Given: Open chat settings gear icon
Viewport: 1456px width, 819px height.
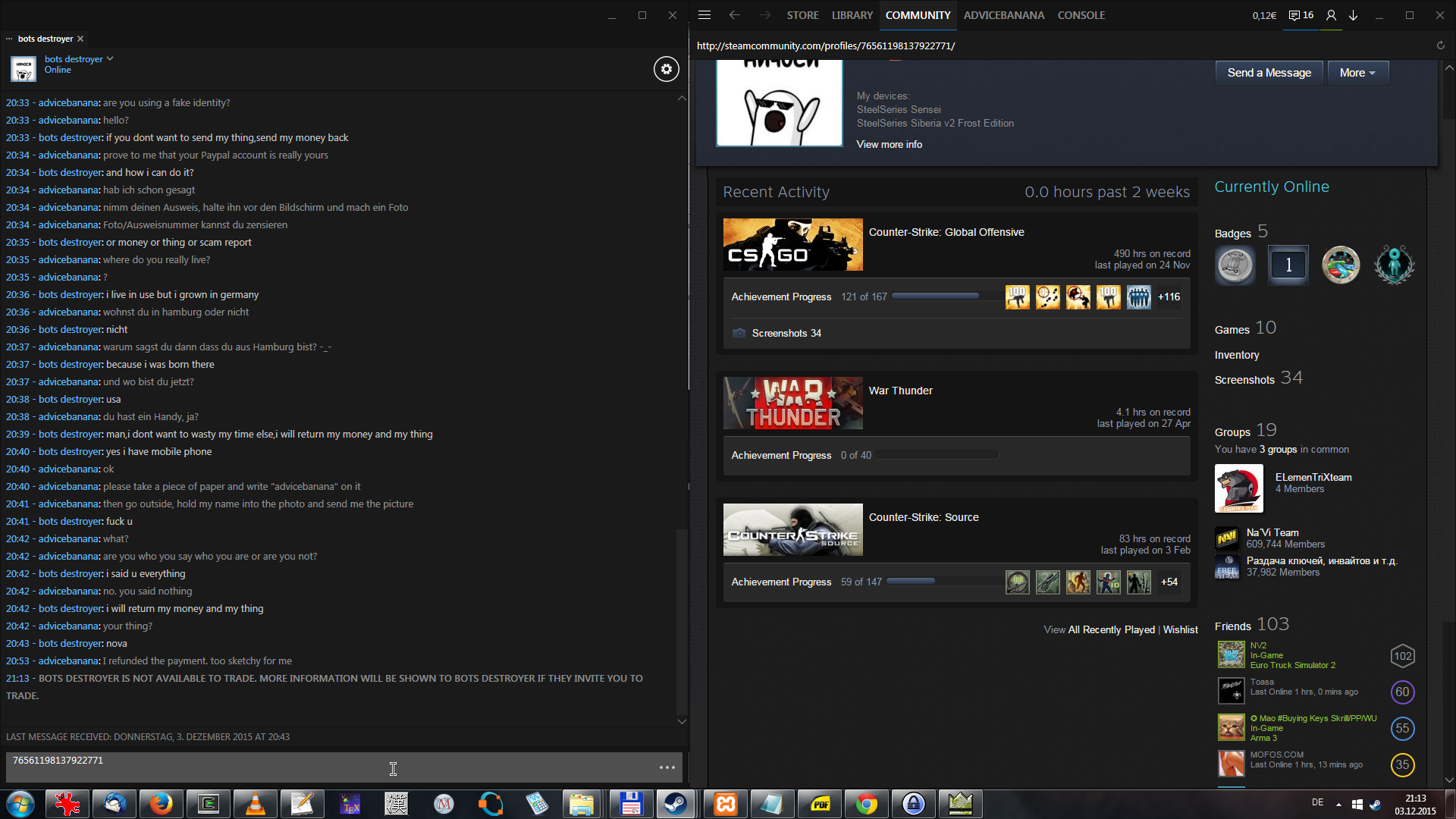Looking at the screenshot, I should [x=666, y=69].
